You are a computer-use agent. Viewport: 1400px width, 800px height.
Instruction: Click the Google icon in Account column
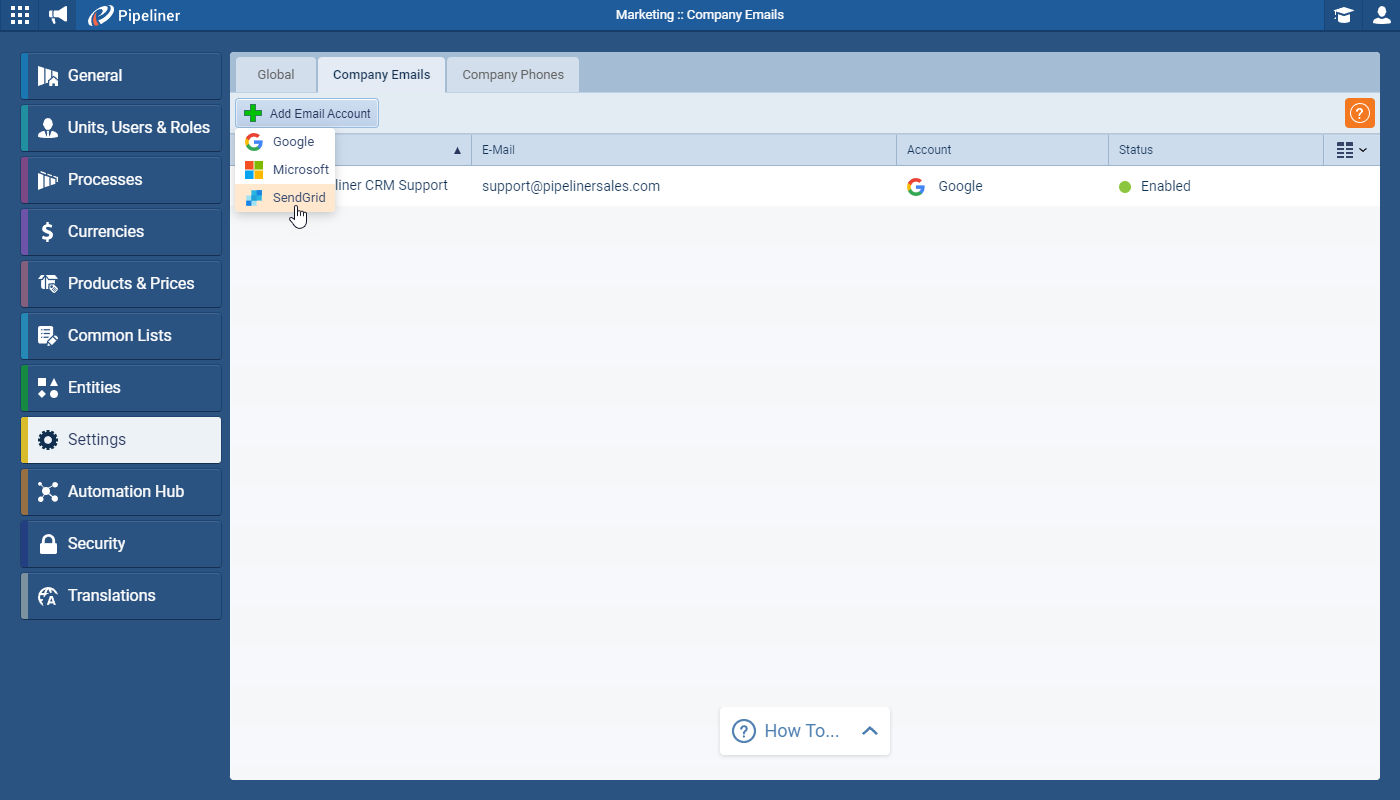coord(915,187)
